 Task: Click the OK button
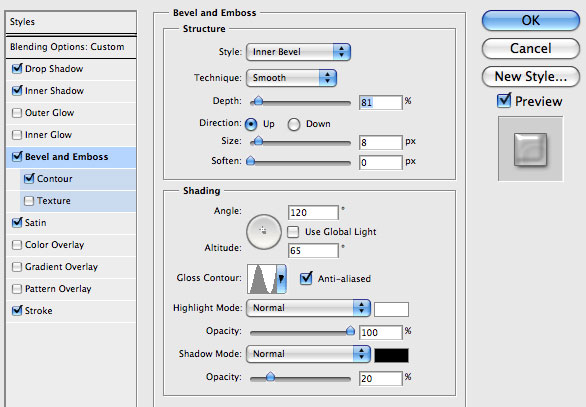pyautogui.click(x=531, y=20)
